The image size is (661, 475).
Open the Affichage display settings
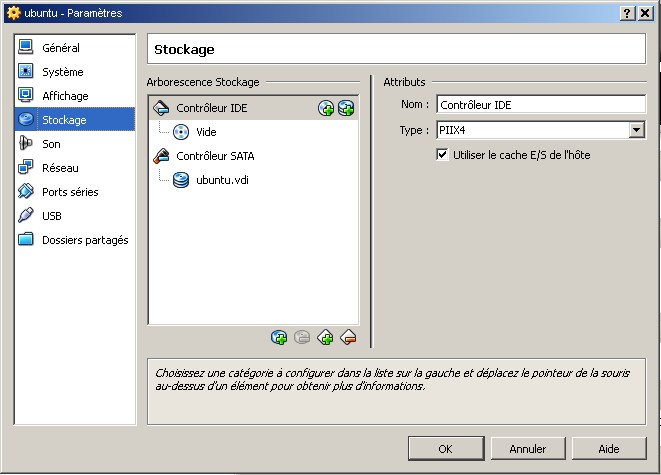(x=65, y=96)
